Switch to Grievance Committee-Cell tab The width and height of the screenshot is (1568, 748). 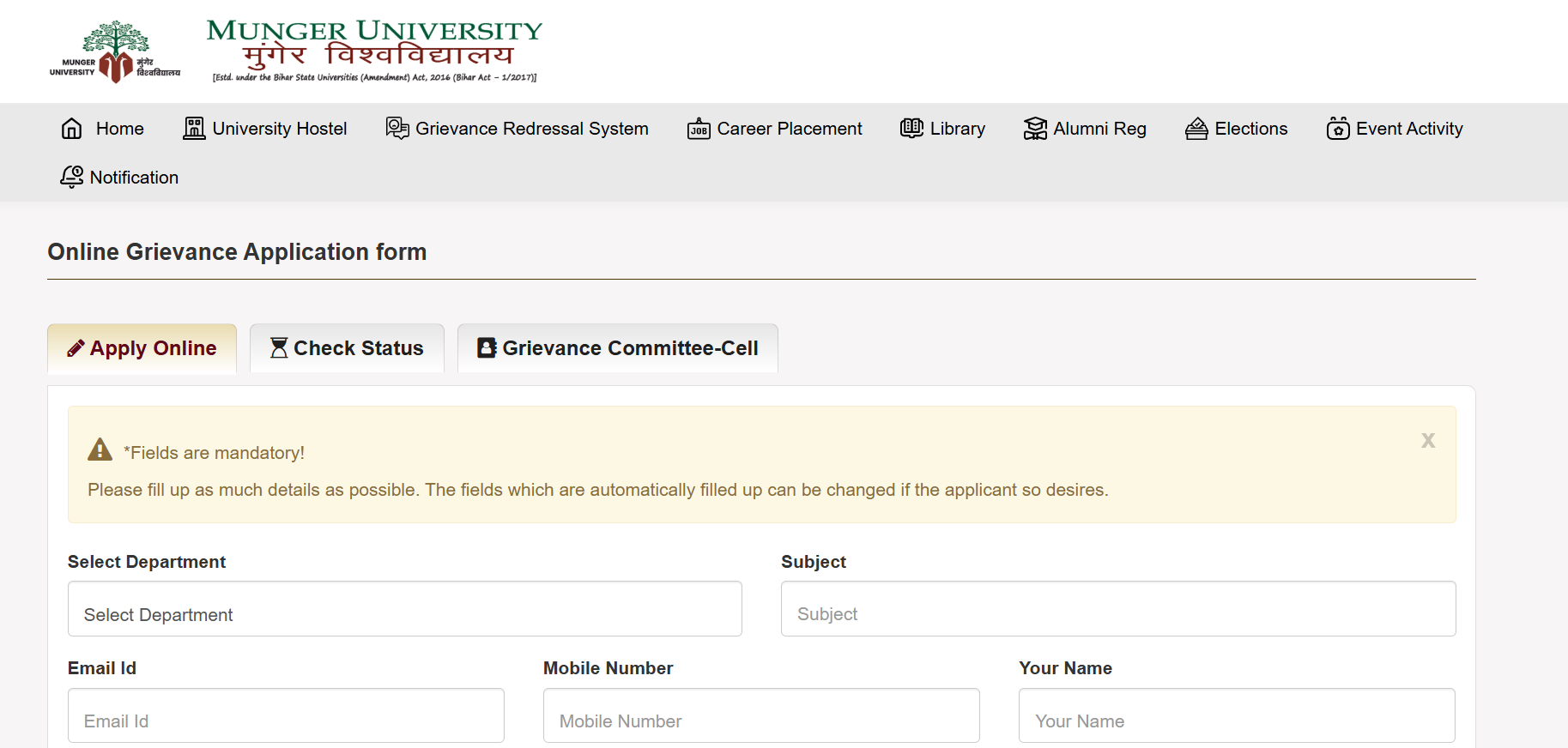pos(618,348)
